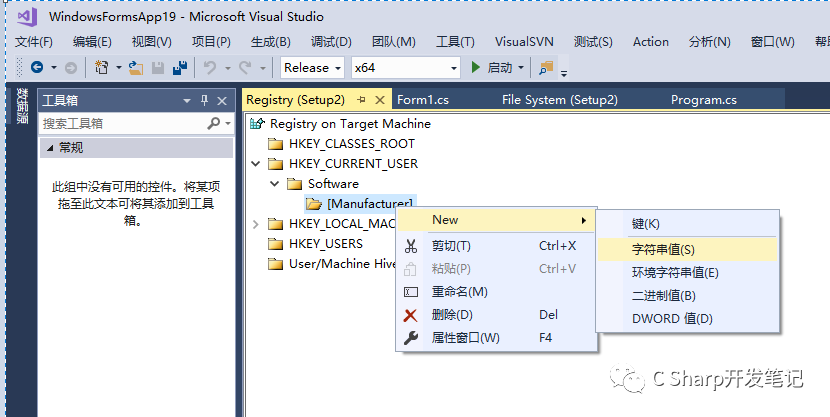
Task: Click the Redo arrow icon
Action: pos(245,68)
